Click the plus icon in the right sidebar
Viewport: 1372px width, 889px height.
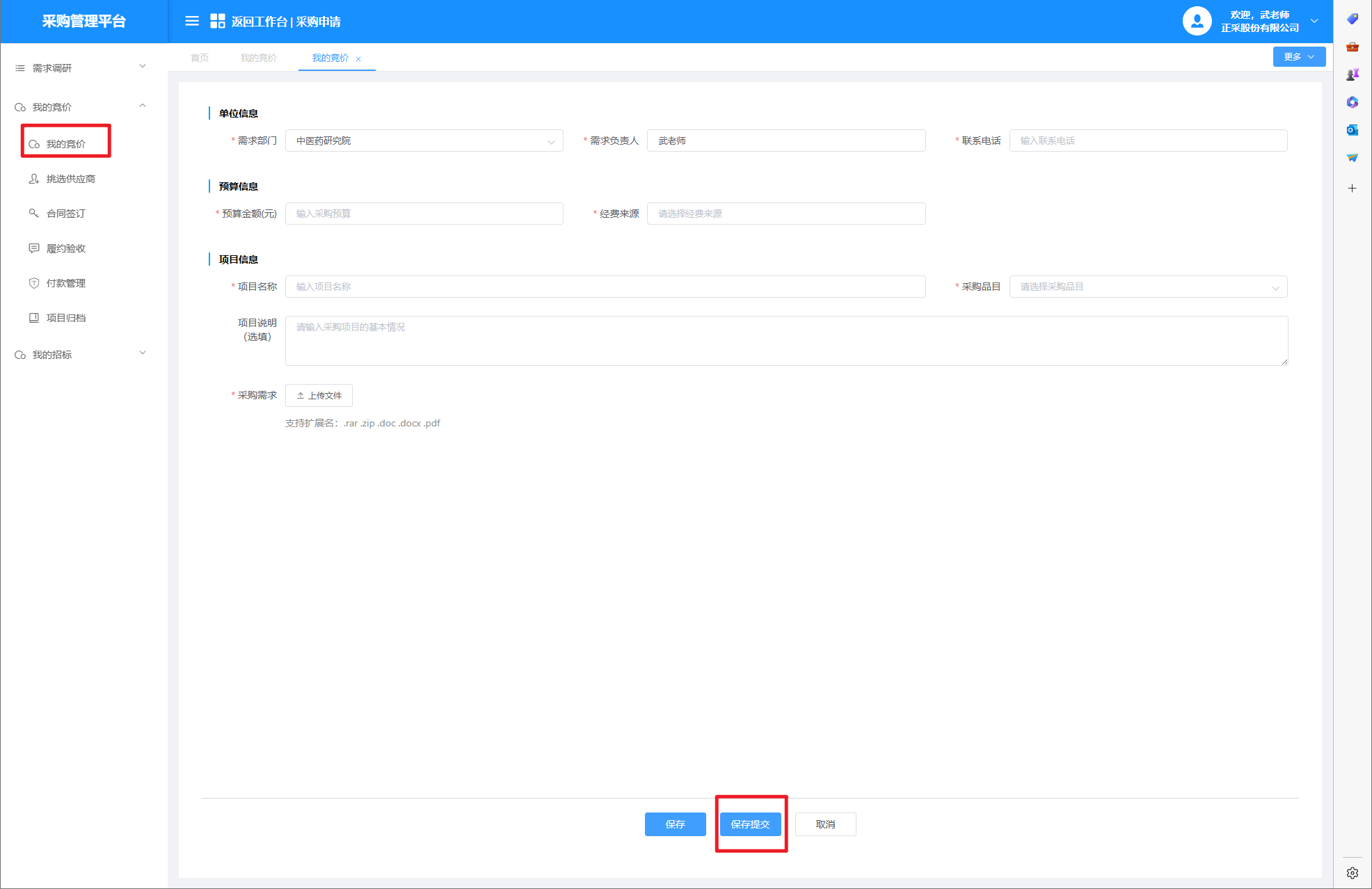[x=1352, y=189]
